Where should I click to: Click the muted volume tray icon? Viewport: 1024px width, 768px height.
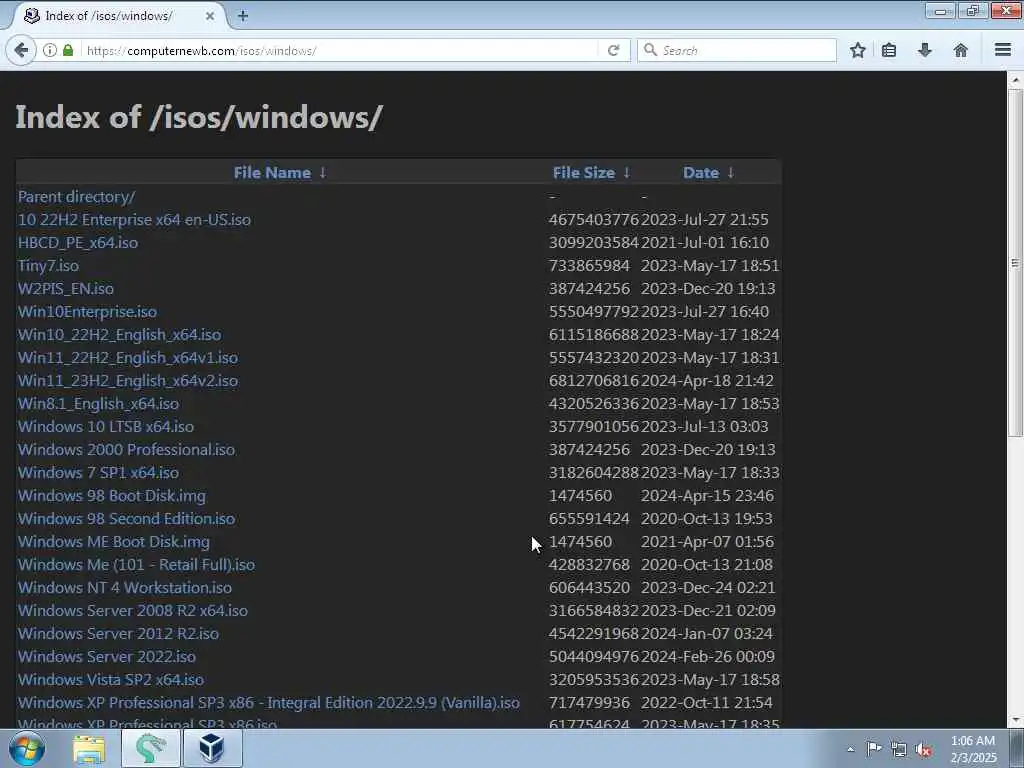click(x=923, y=749)
